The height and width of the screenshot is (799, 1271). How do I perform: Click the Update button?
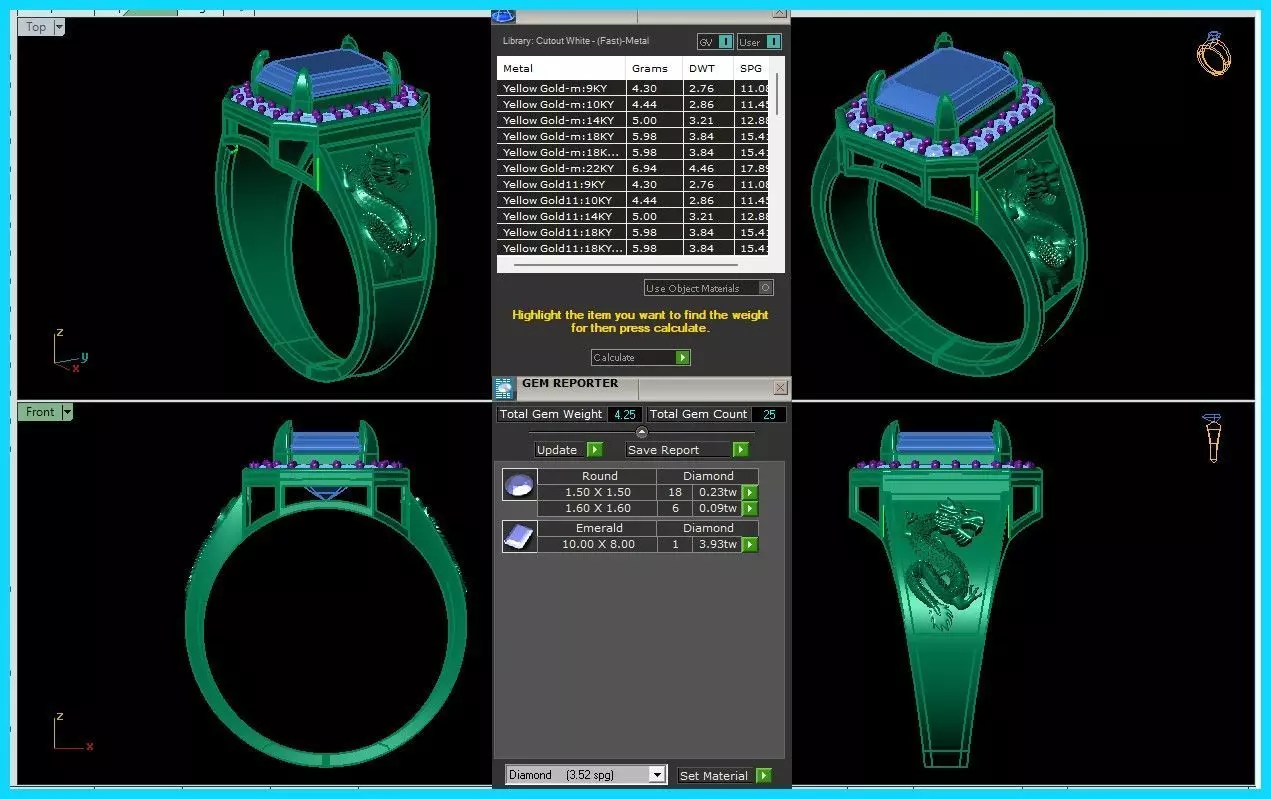click(568, 450)
